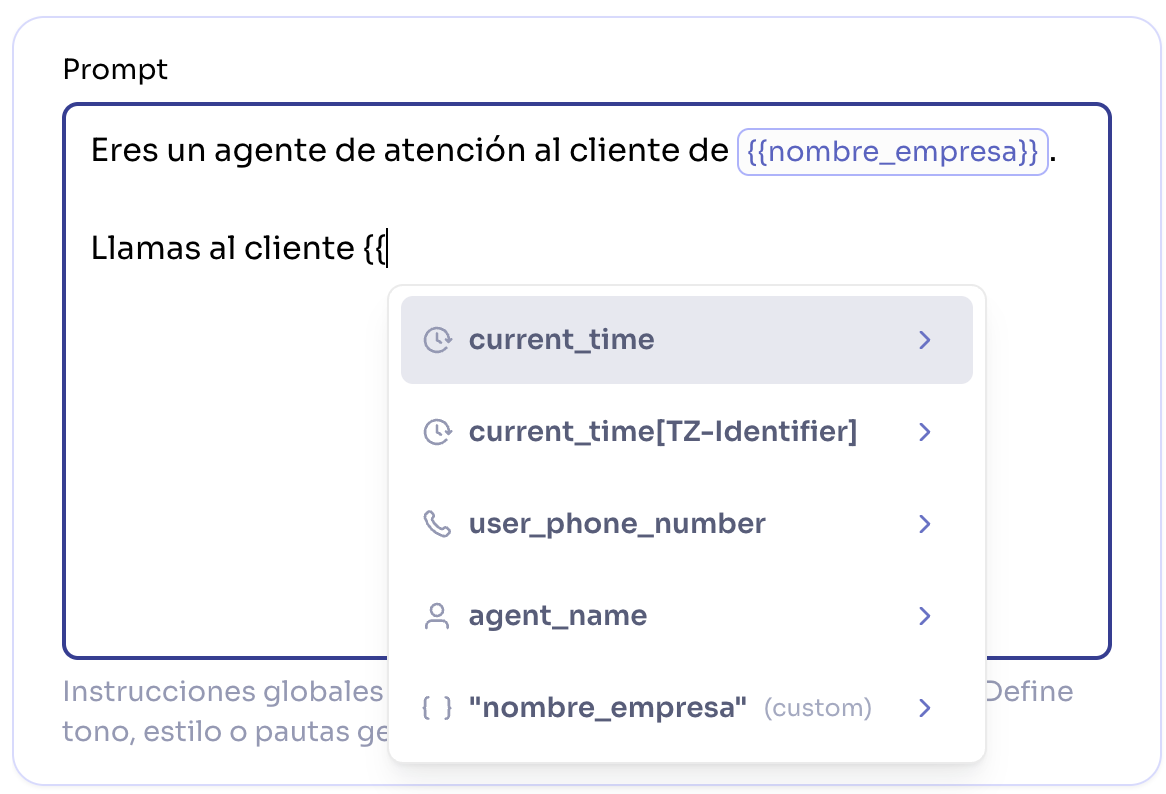Click the phone icon next to user_phone_number

point(438,523)
